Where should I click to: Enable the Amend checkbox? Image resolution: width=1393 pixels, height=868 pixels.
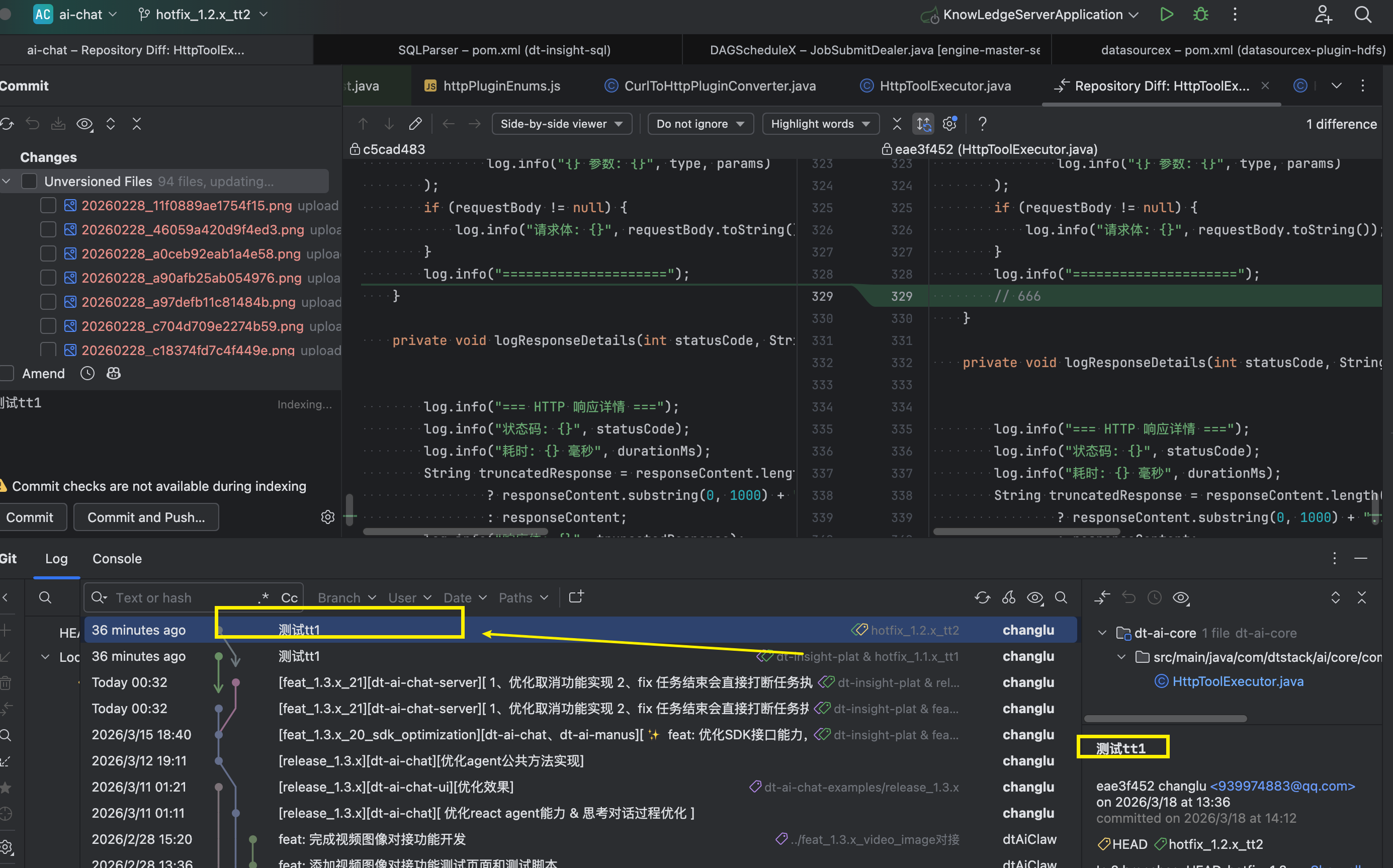pyautogui.click(x=7, y=373)
